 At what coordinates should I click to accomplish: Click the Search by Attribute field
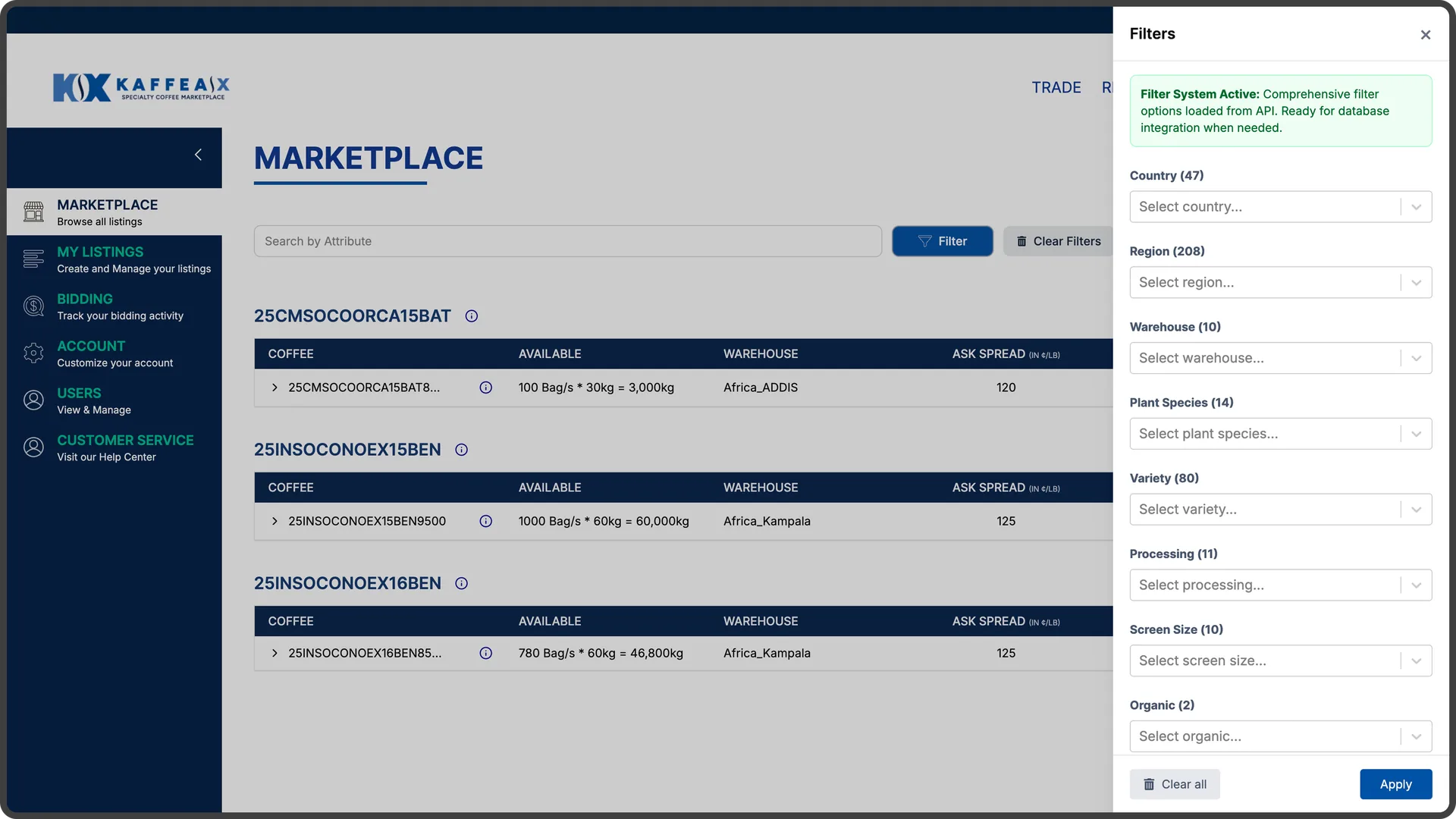[x=567, y=241]
